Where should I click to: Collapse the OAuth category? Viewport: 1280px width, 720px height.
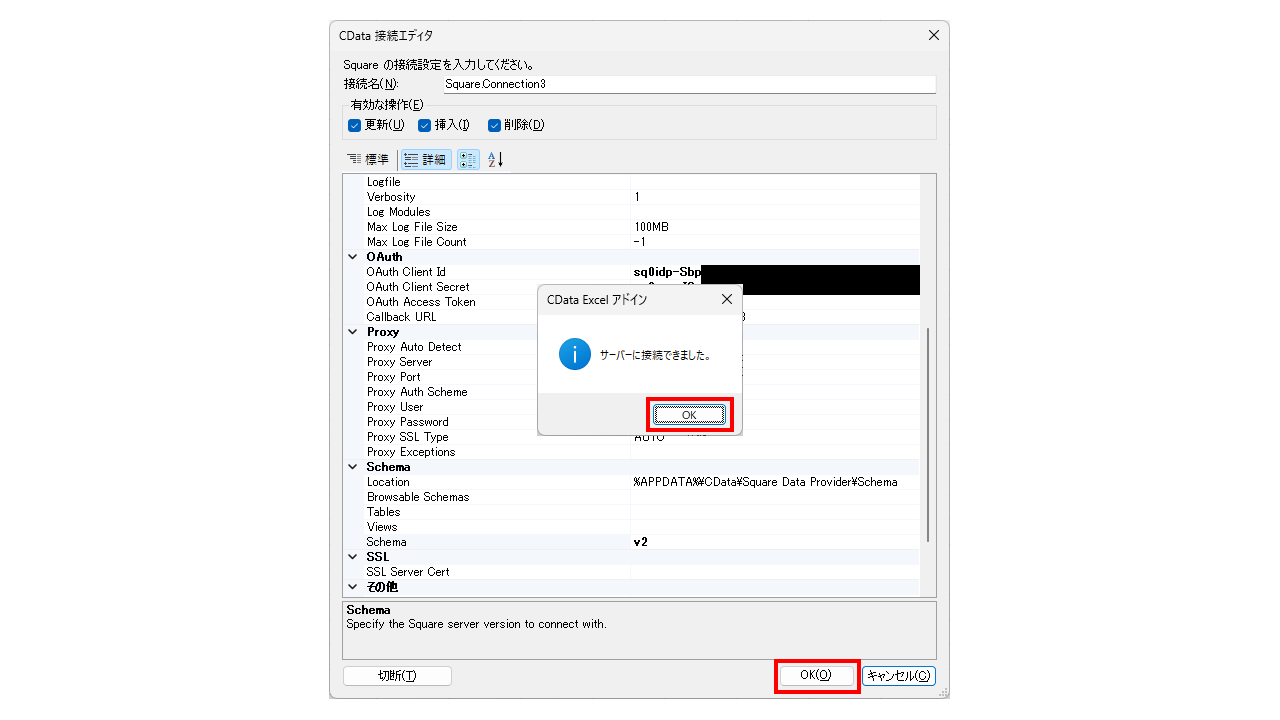point(352,257)
